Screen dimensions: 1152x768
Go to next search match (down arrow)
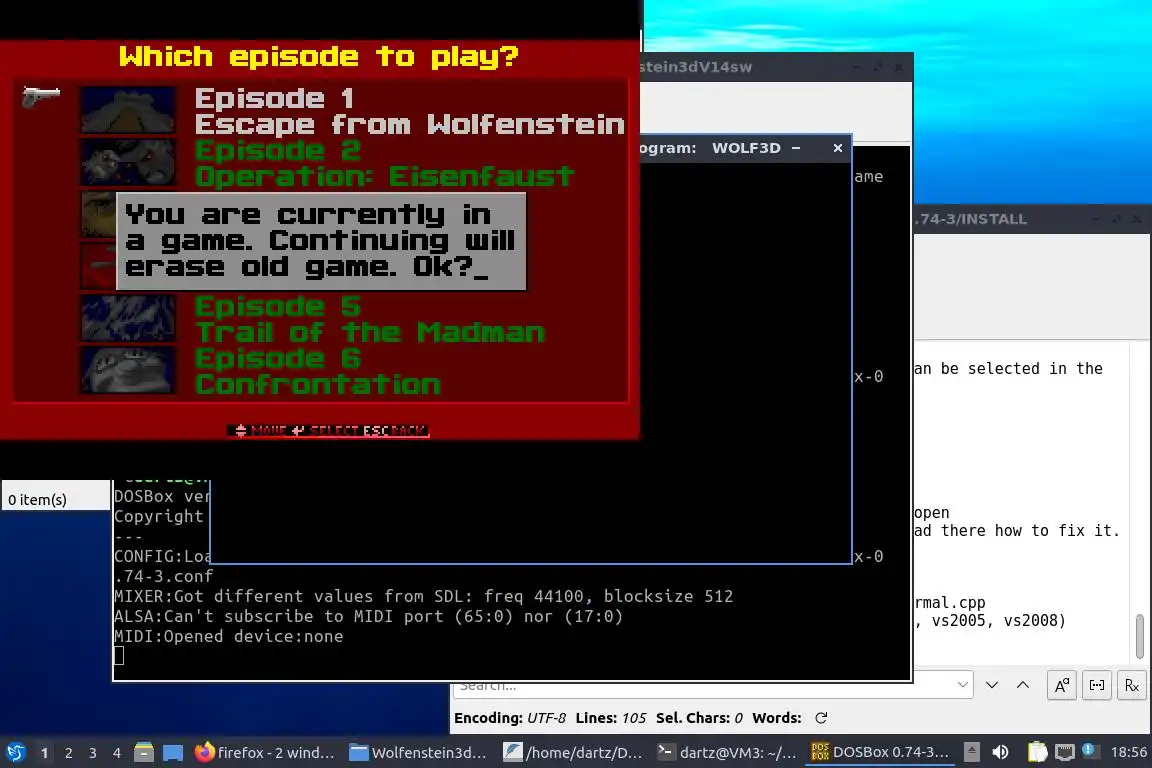pos(992,685)
